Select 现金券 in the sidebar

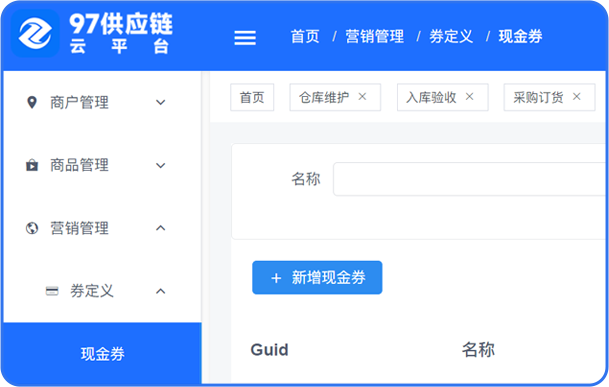[103, 354]
